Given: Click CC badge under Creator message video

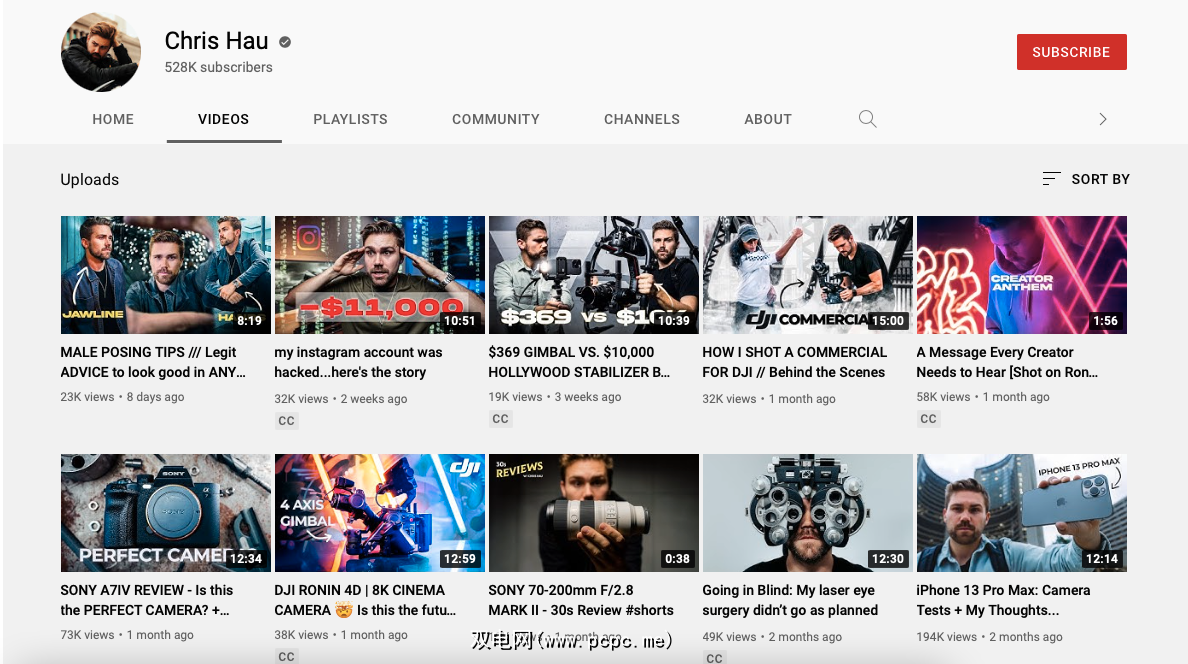Looking at the screenshot, I should click(x=928, y=418).
